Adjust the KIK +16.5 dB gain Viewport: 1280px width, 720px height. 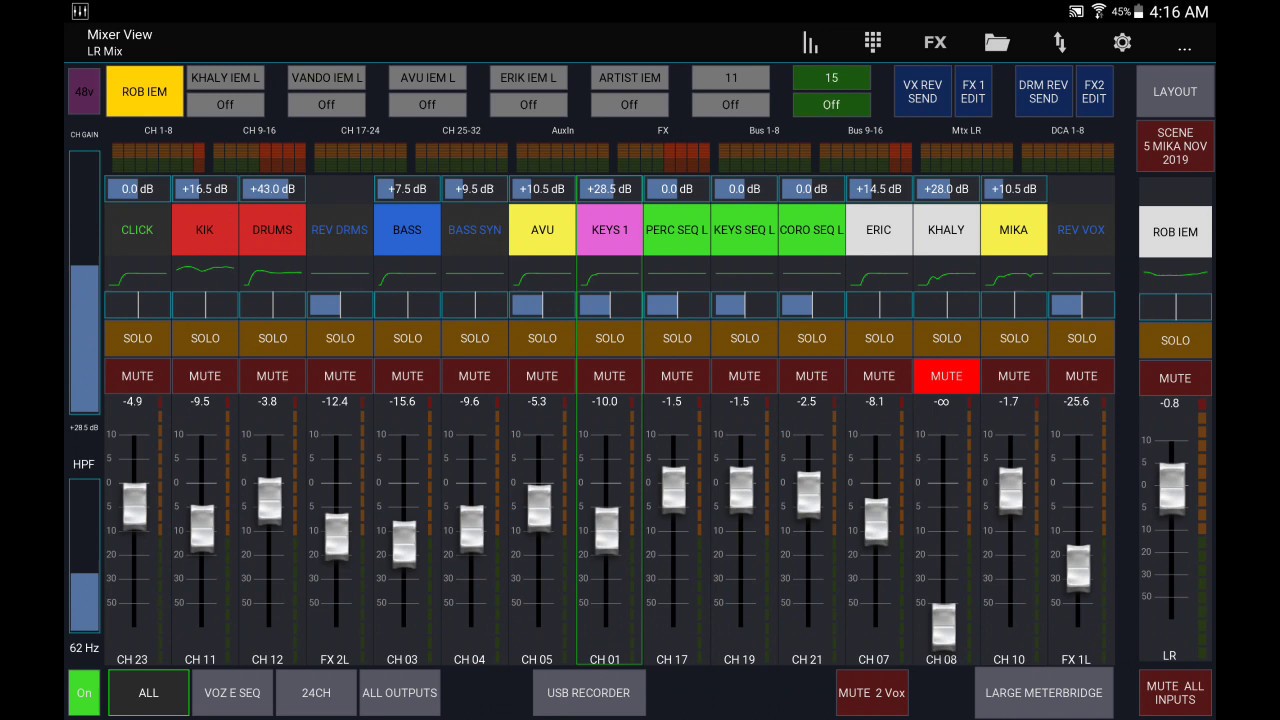tap(205, 189)
